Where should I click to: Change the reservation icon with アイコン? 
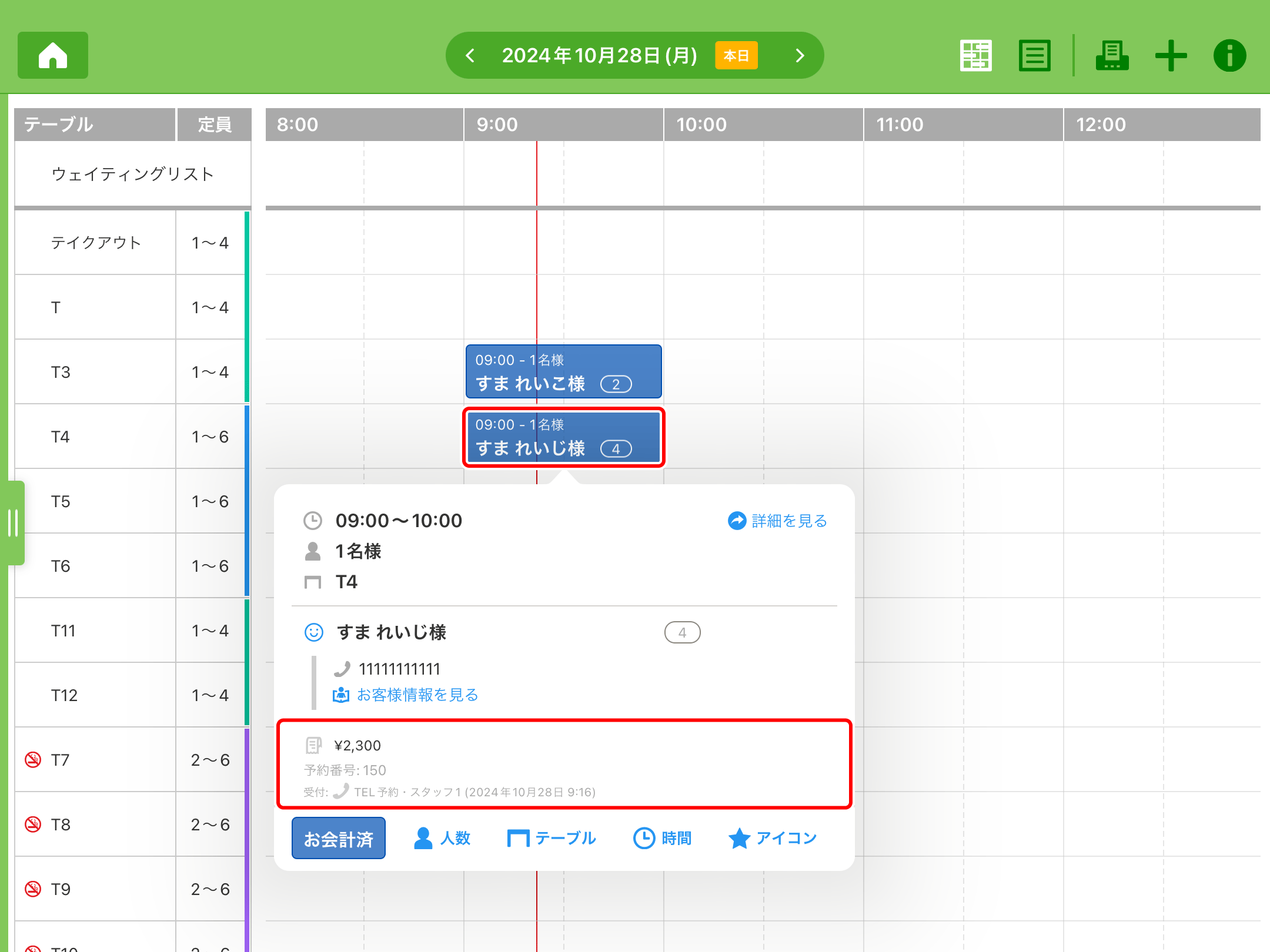coord(773,838)
